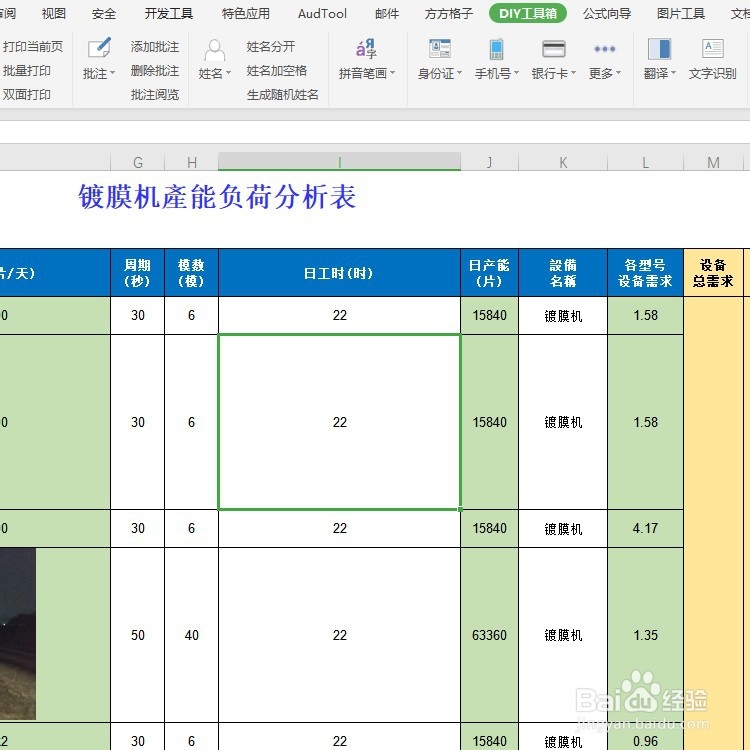Open the 开发工具 tab
Image resolution: width=750 pixels, height=750 pixels.
(169, 13)
